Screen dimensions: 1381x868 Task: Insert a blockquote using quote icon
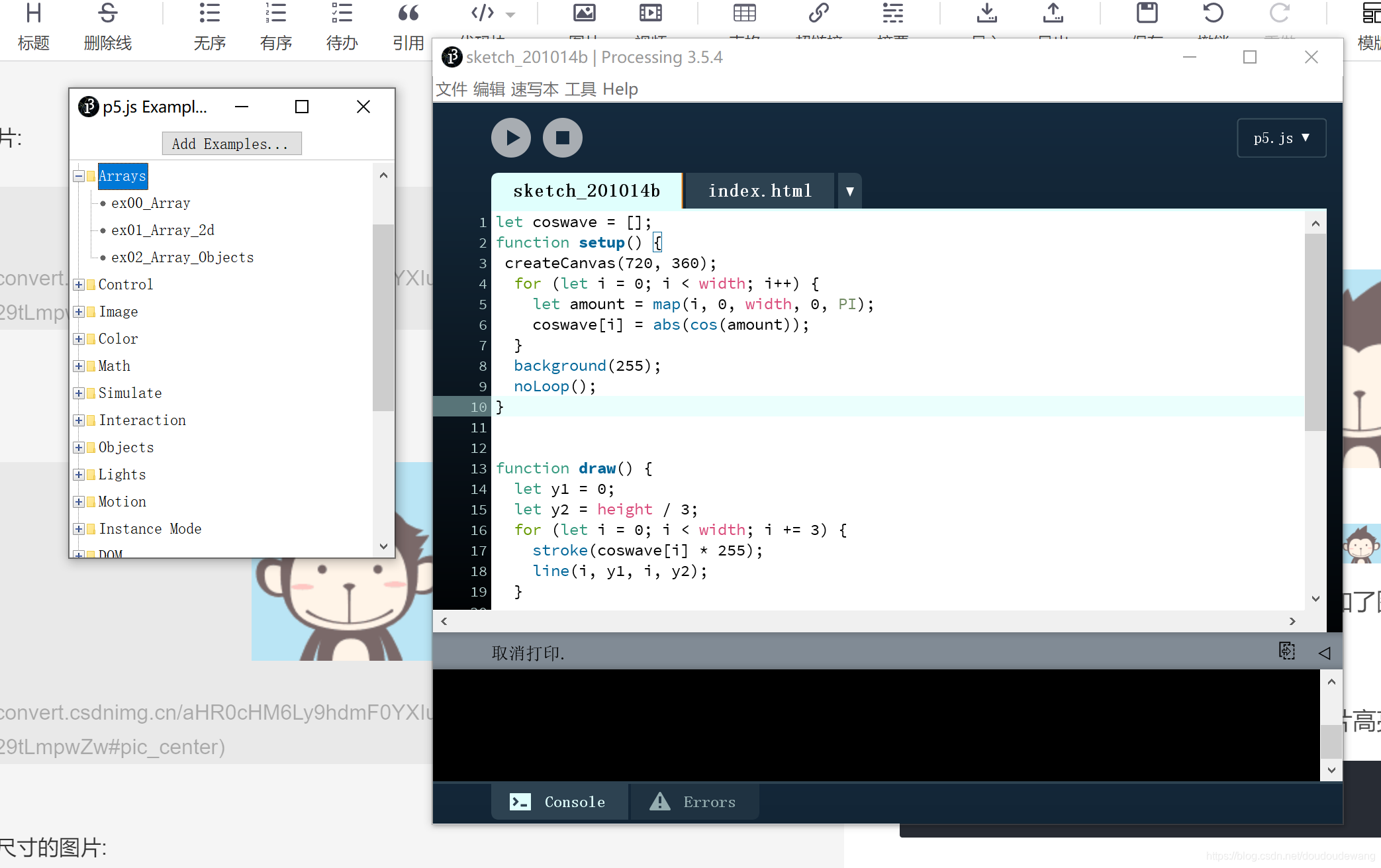[408, 13]
